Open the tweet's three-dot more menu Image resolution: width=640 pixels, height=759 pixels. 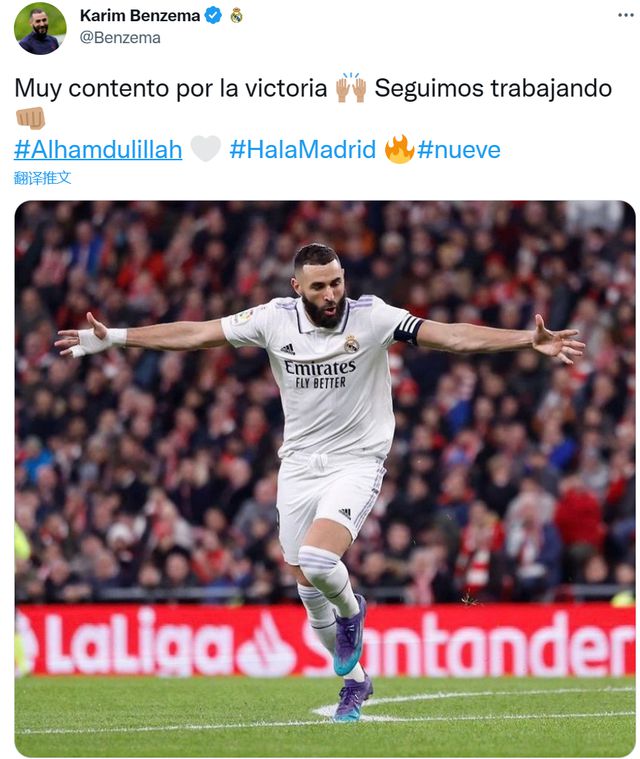[x=625, y=15]
